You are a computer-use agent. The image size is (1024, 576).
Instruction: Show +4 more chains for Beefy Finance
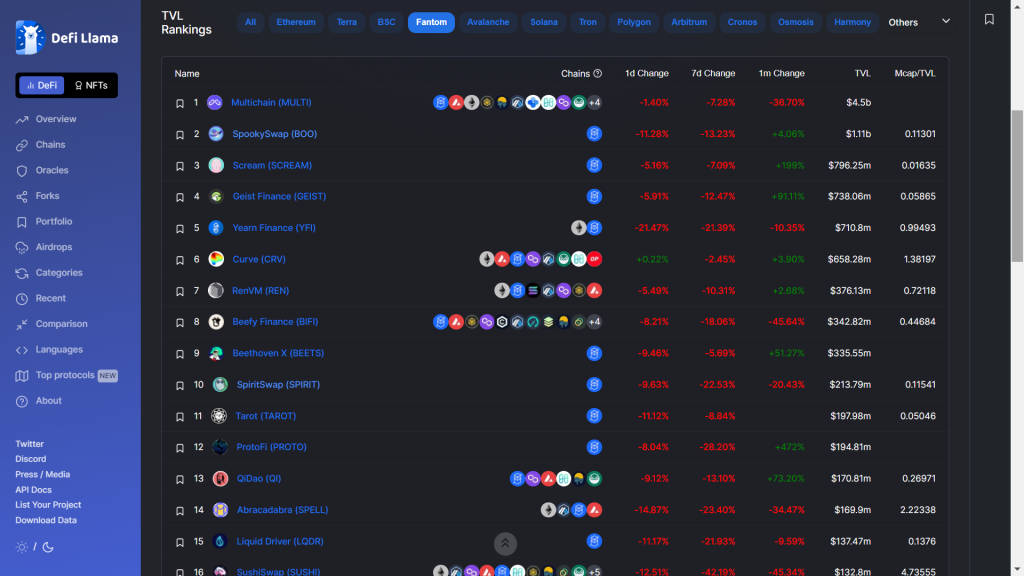coord(594,322)
